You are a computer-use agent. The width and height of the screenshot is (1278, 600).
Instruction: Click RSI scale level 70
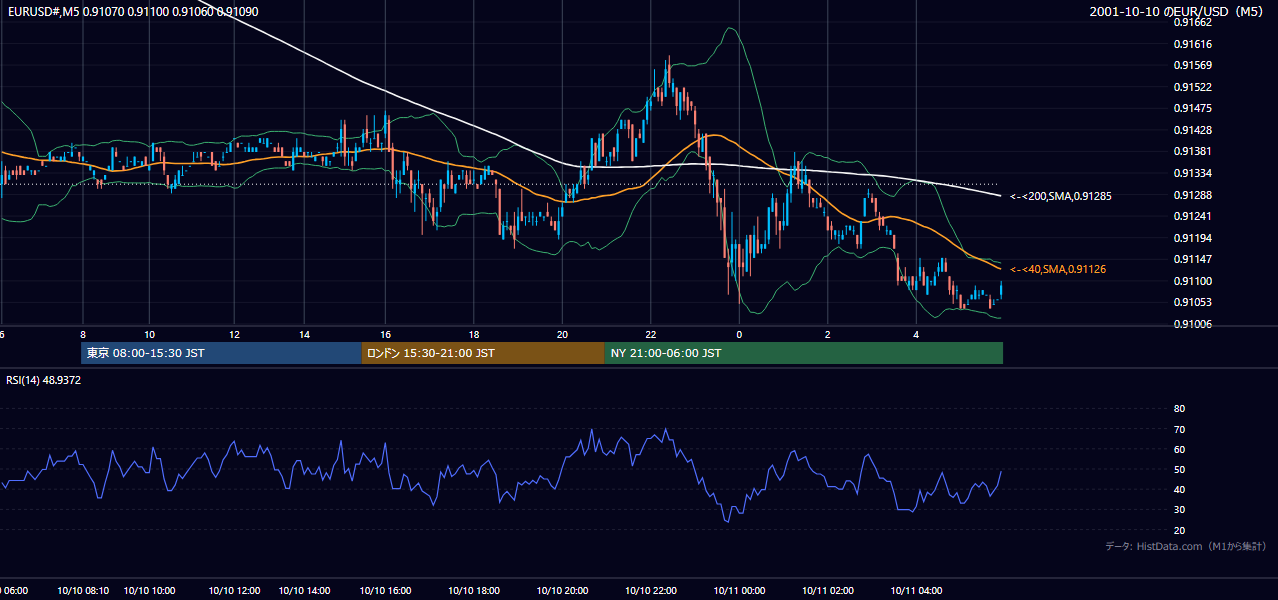pyautogui.click(x=1179, y=429)
